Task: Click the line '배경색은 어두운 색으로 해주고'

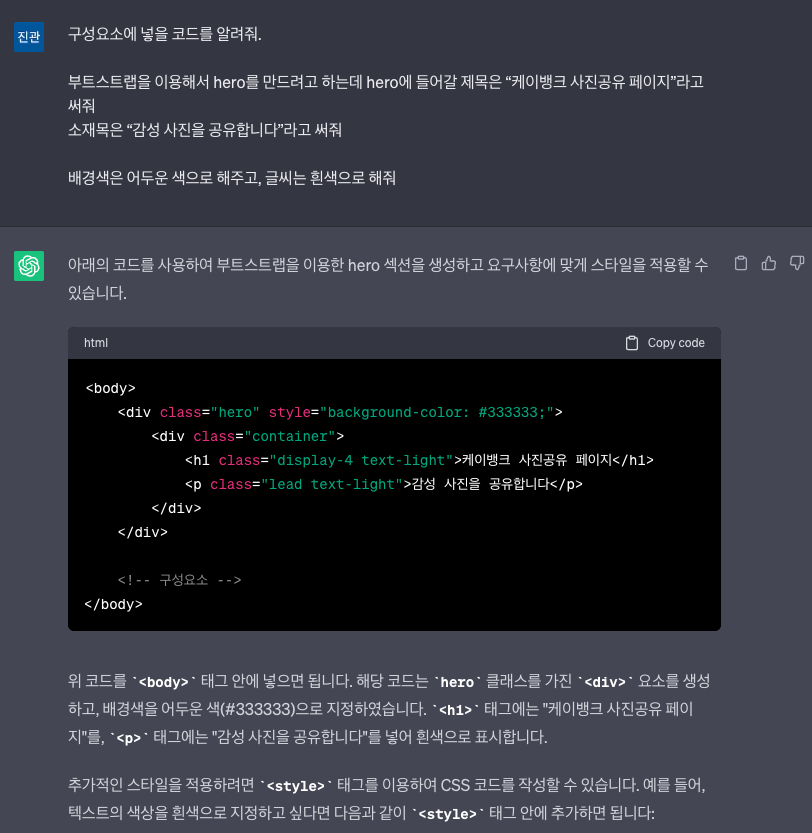Action: tap(165, 178)
